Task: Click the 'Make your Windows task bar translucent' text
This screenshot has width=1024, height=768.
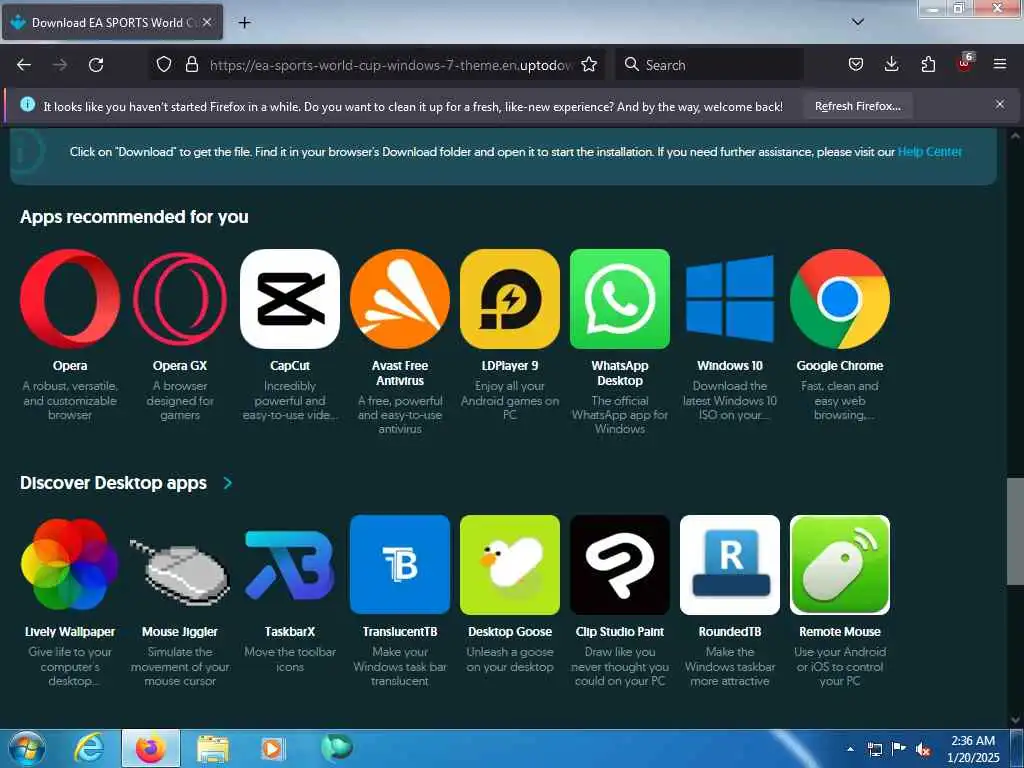Action: tap(400, 666)
